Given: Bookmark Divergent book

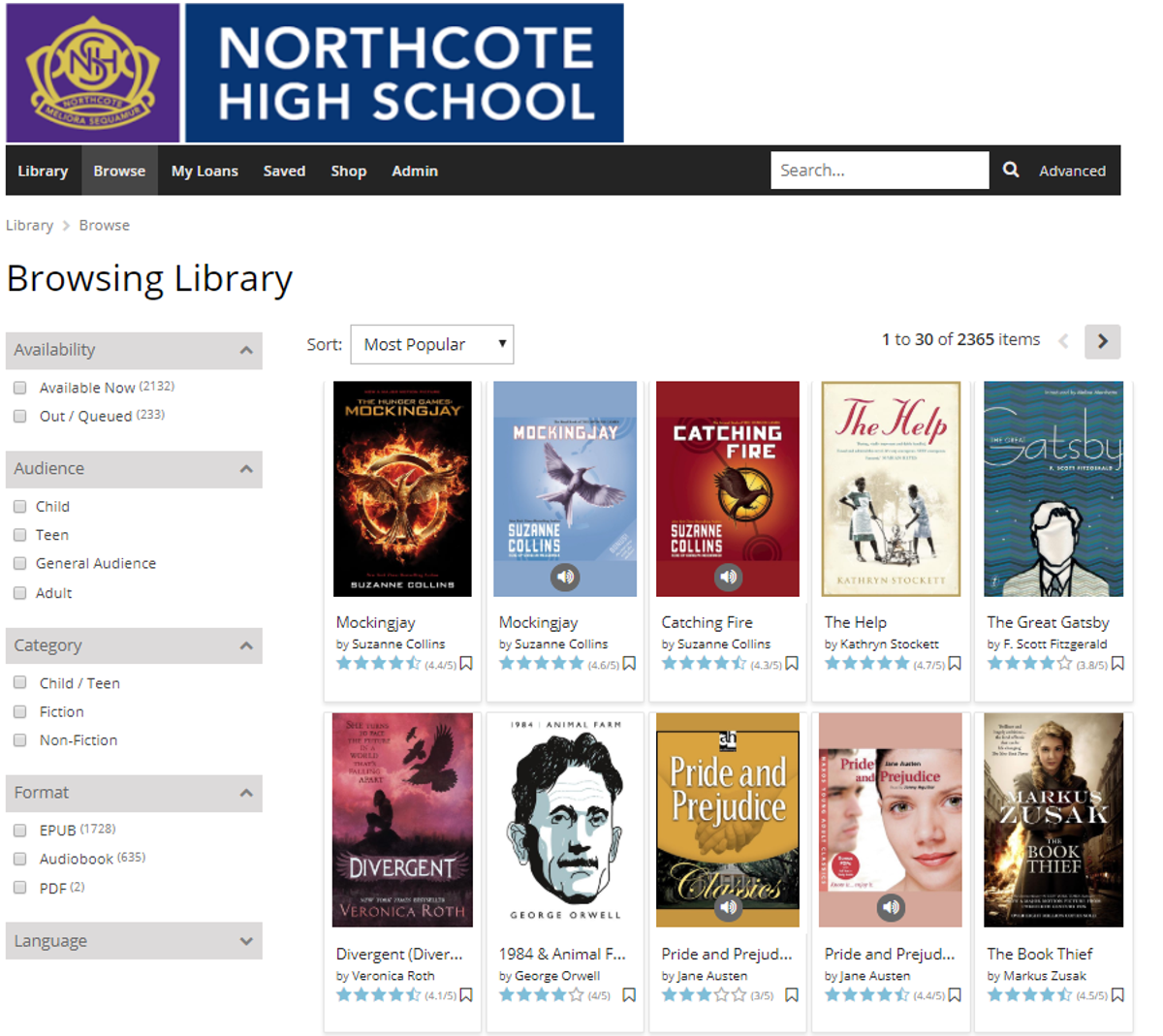Looking at the screenshot, I should click(466, 995).
